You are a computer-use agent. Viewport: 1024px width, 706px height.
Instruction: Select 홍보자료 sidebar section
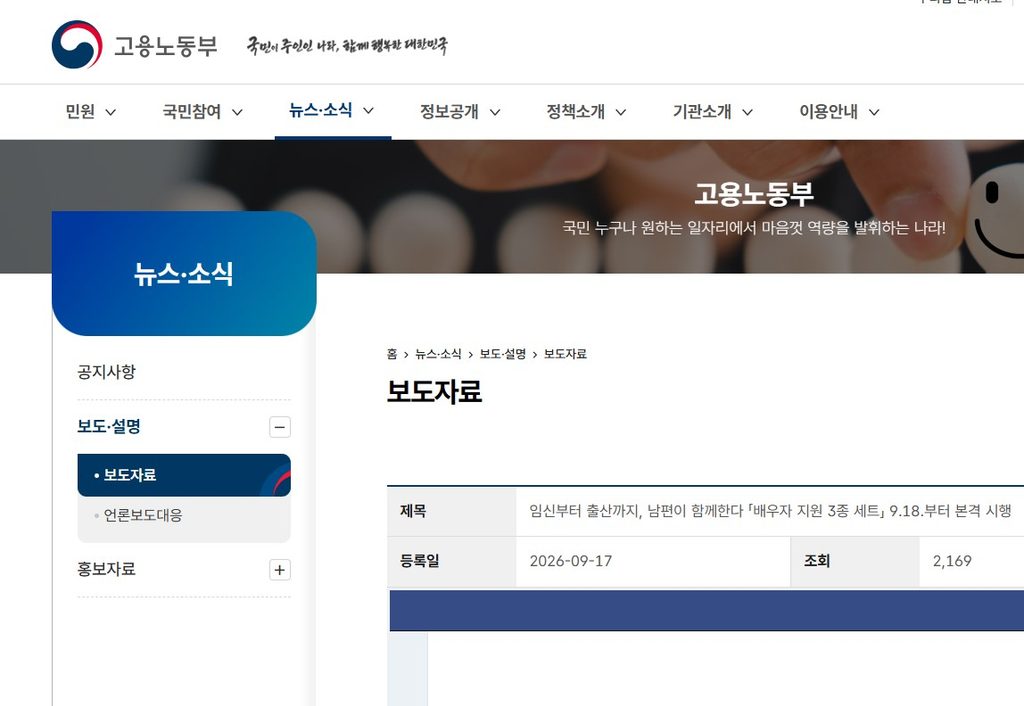(106, 570)
